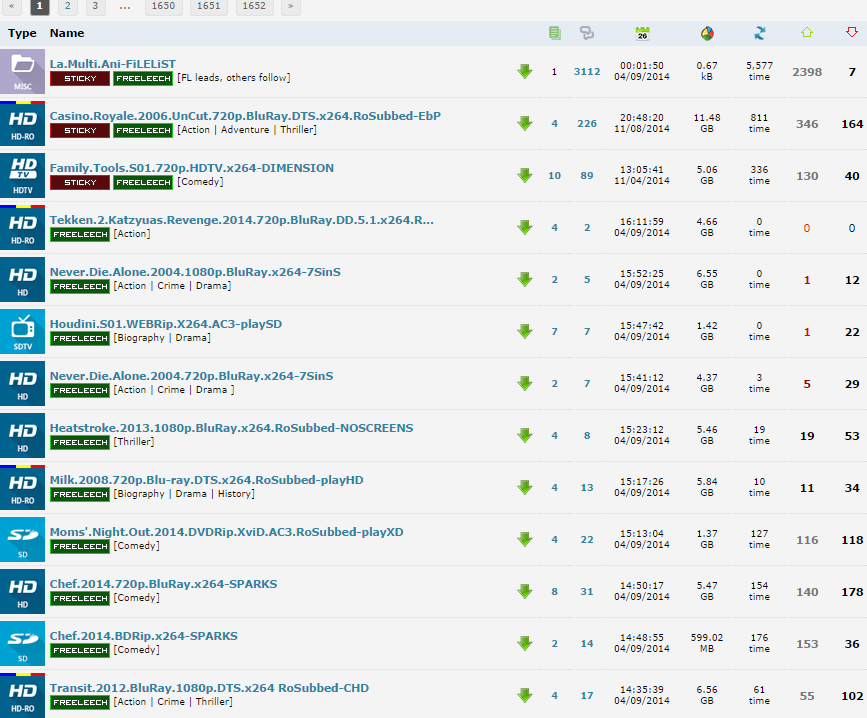The width and height of the screenshot is (867, 718).
Task: Open Family.Tools.S01.720p.HDTV torrent link
Action: tap(192, 168)
